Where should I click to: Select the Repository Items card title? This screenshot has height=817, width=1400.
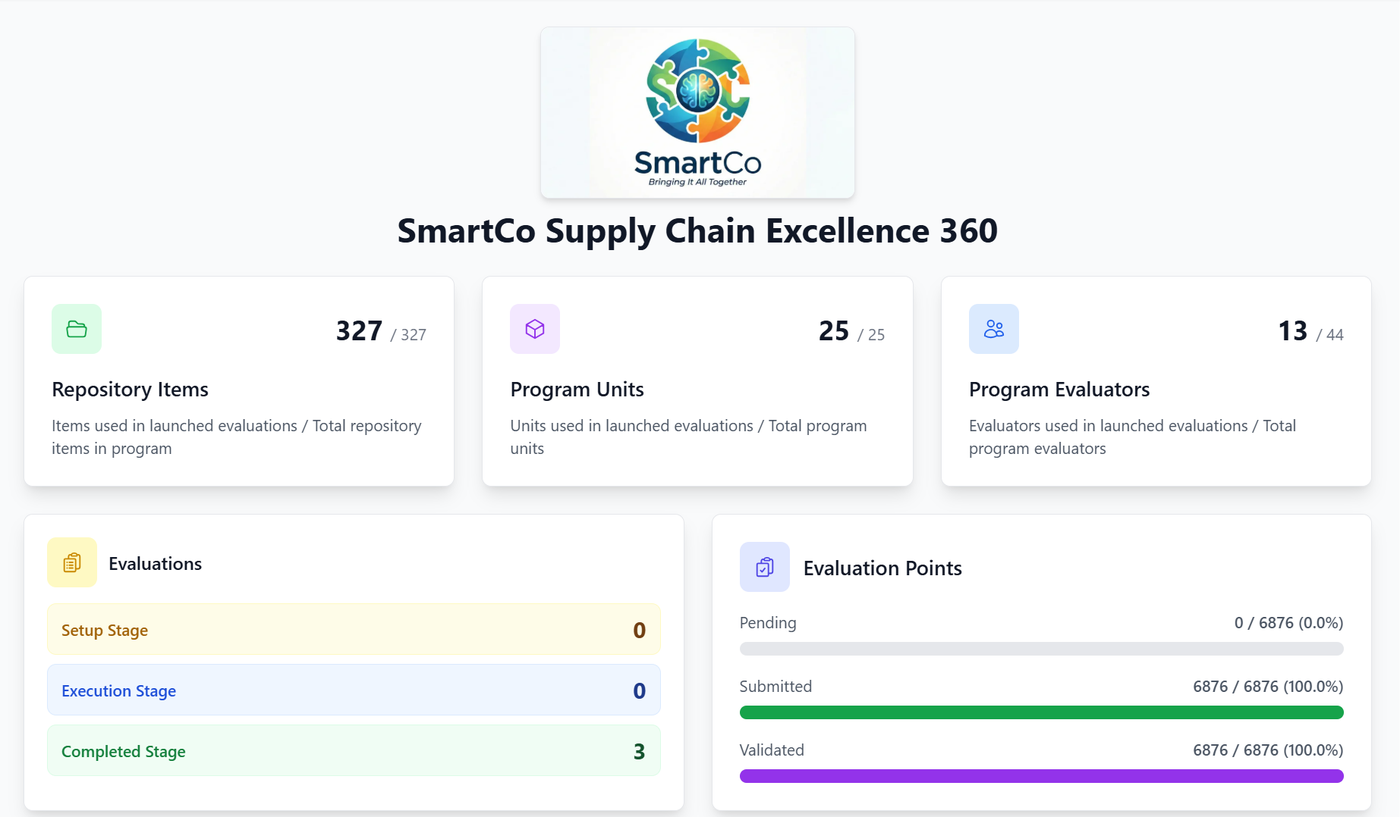point(130,389)
